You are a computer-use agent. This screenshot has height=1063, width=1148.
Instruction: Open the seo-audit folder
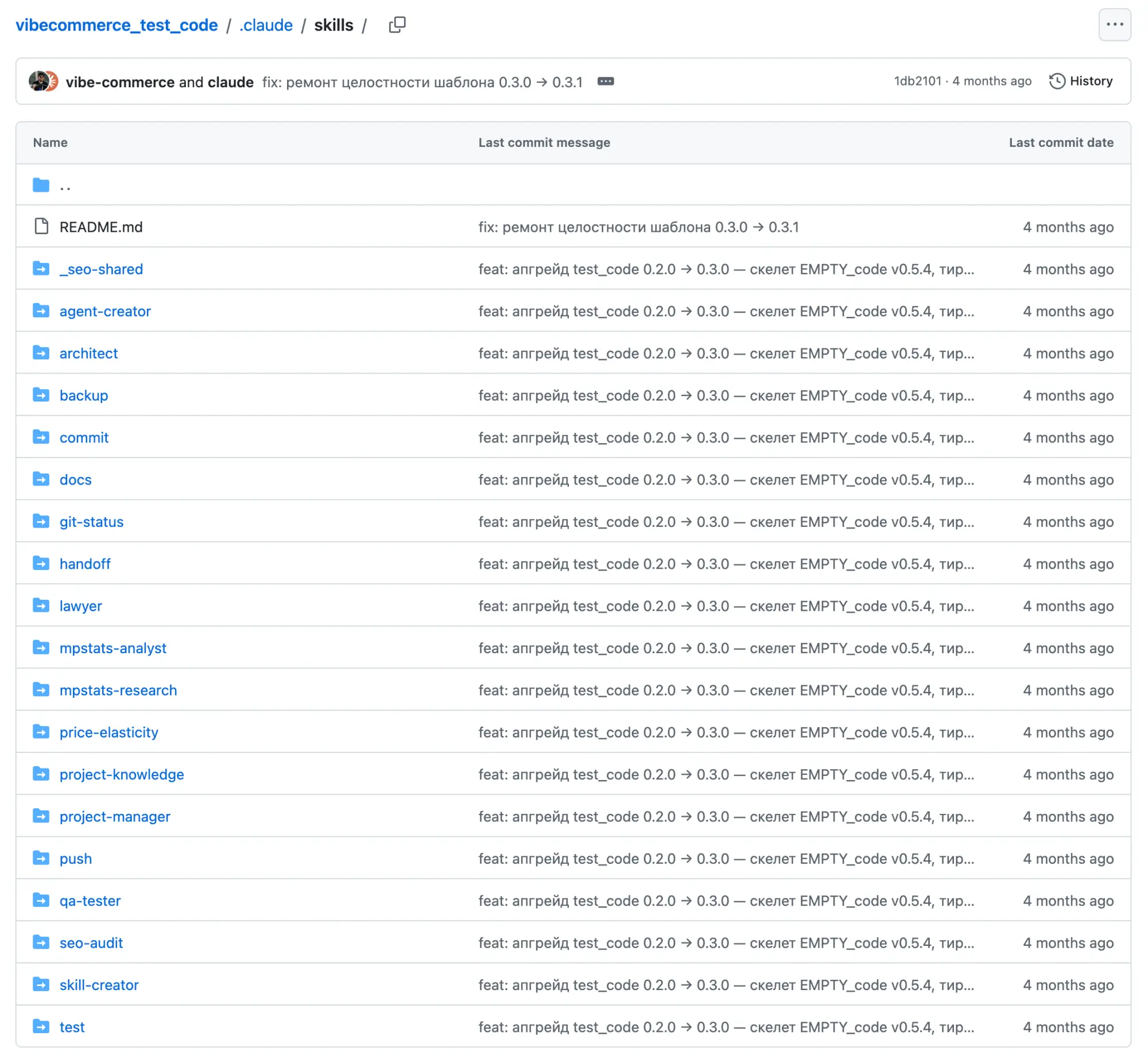(91, 943)
